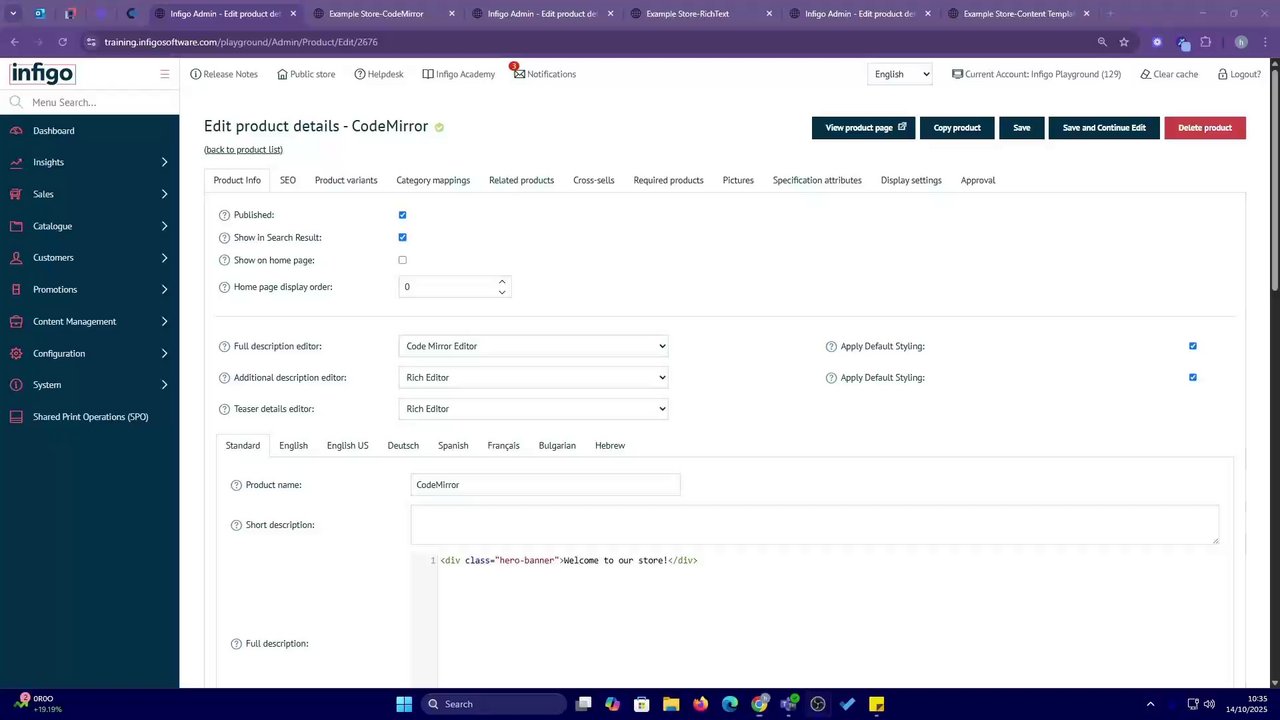Toggle Apply Default Styling for additional description
The image size is (1280, 720).
(x=1192, y=378)
